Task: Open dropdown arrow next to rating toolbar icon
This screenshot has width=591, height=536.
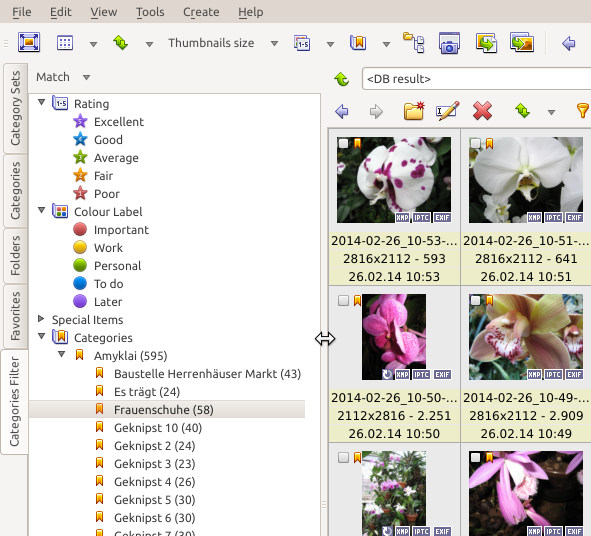Action: [x=330, y=44]
